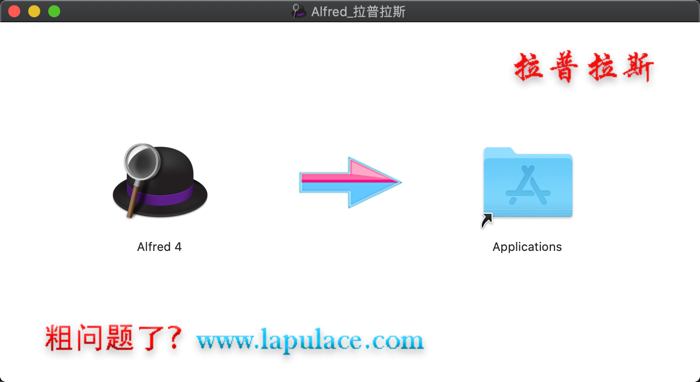Select the "Applications" name label
Screen dimensions: 700x382
pos(527,247)
